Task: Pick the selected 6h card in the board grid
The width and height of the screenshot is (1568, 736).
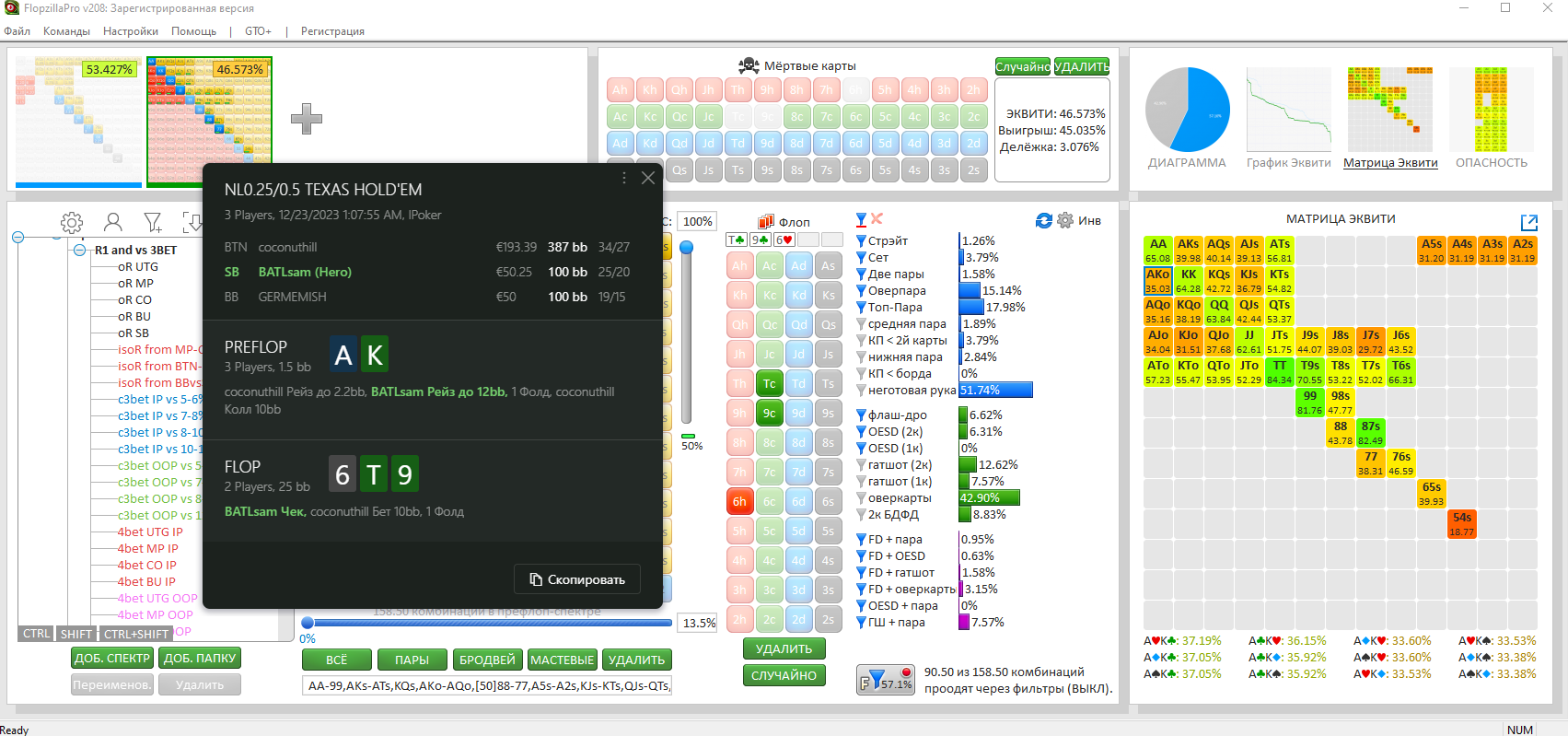Action: coord(739,501)
